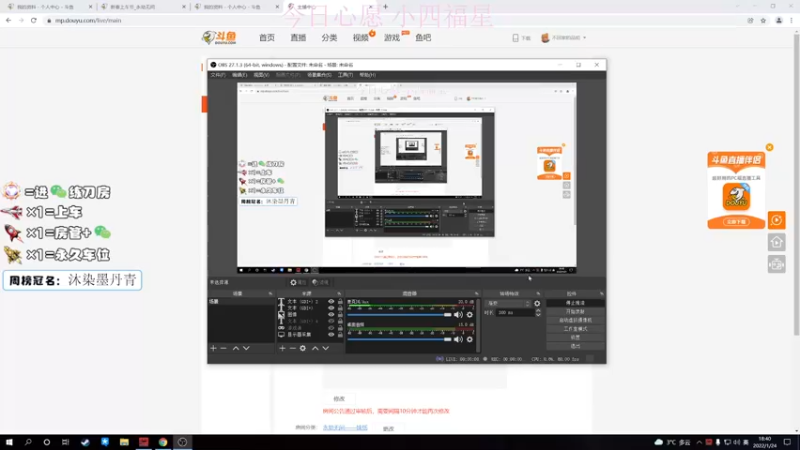Open scene transition properties gear

[537, 304]
